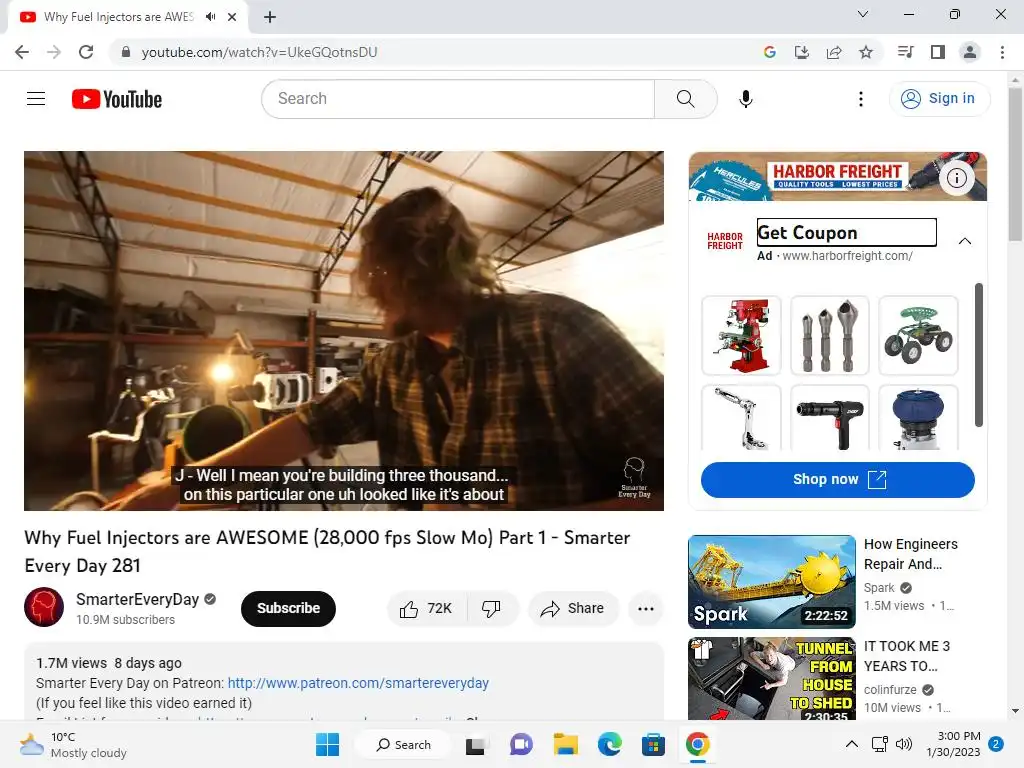Click the install app icon in address bar
1024x768 pixels.
[x=801, y=52]
